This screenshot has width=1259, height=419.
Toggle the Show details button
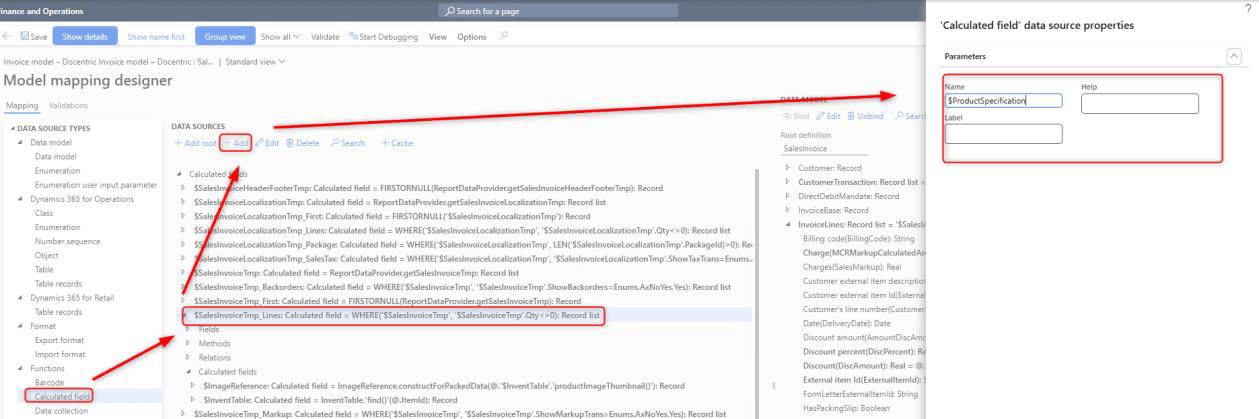coord(84,37)
